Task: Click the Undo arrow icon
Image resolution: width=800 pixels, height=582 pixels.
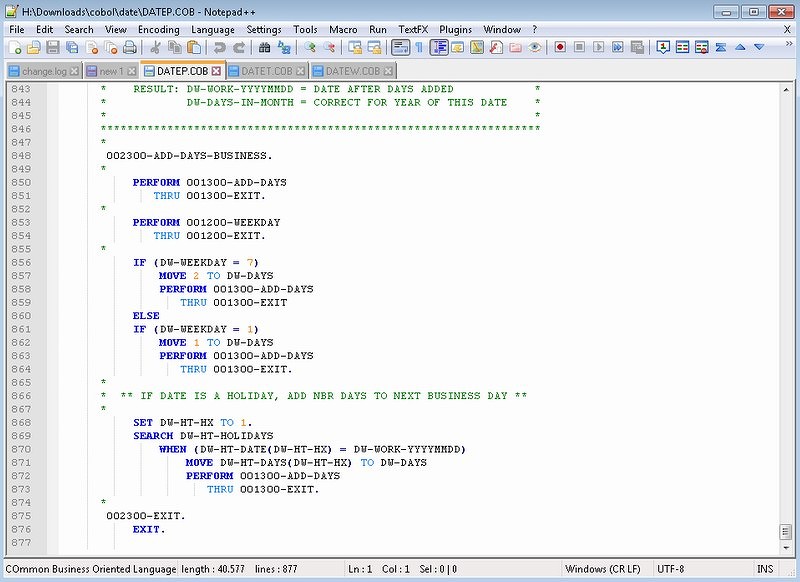Action: coord(219,48)
